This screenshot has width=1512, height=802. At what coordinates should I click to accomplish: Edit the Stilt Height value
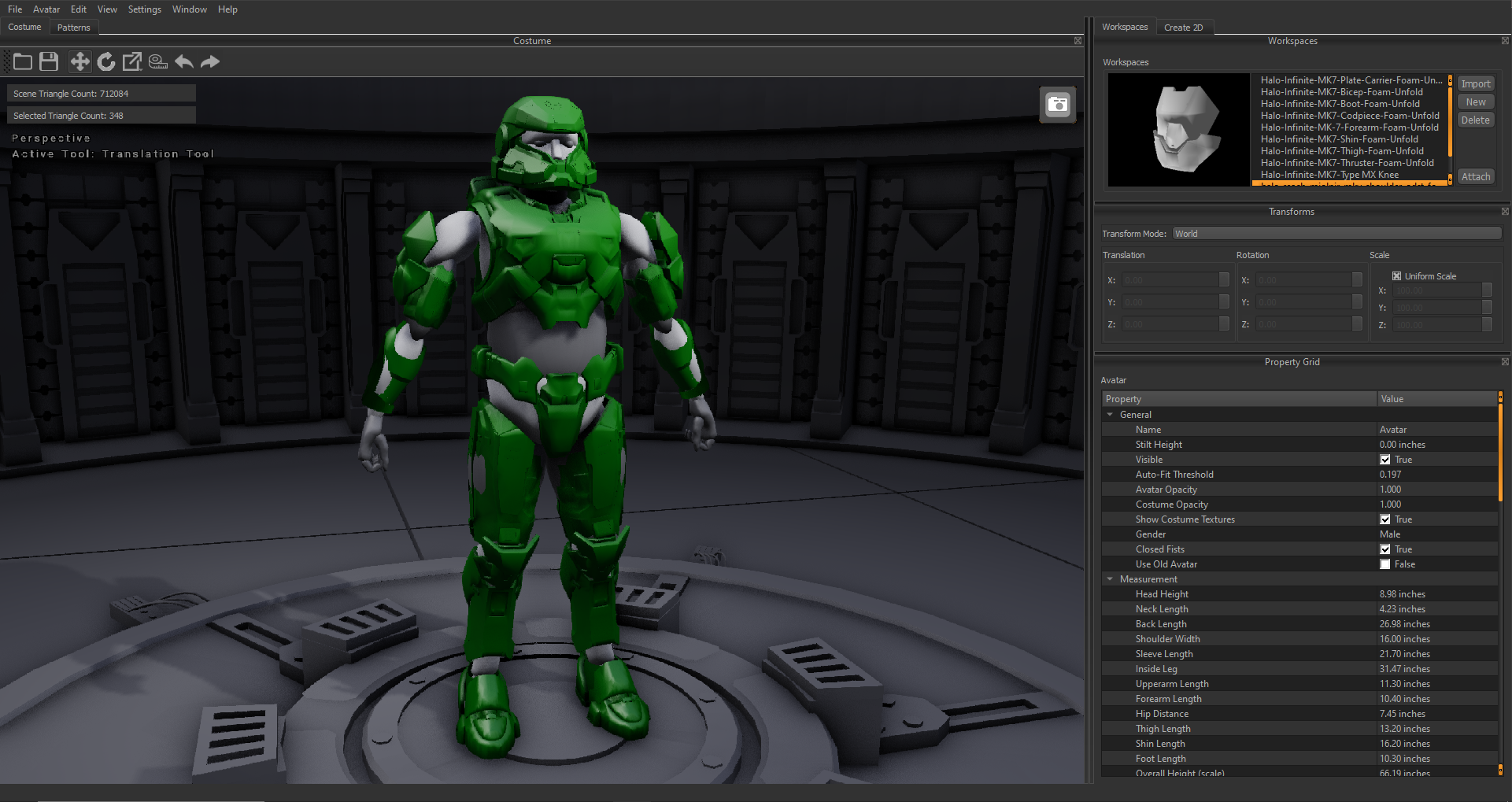(1438, 445)
